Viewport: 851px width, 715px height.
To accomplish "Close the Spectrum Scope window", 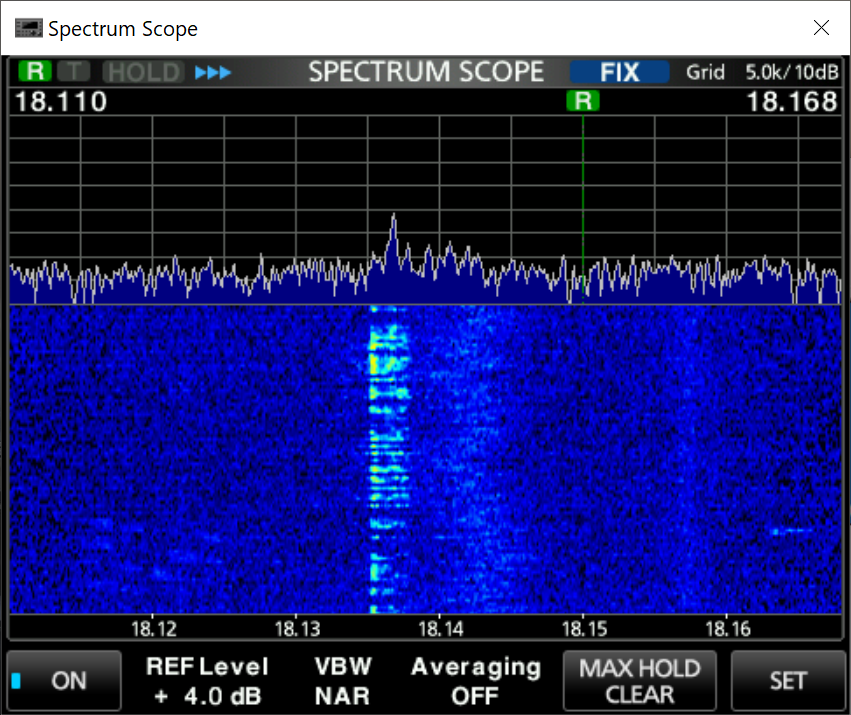I will pos(821,28).
